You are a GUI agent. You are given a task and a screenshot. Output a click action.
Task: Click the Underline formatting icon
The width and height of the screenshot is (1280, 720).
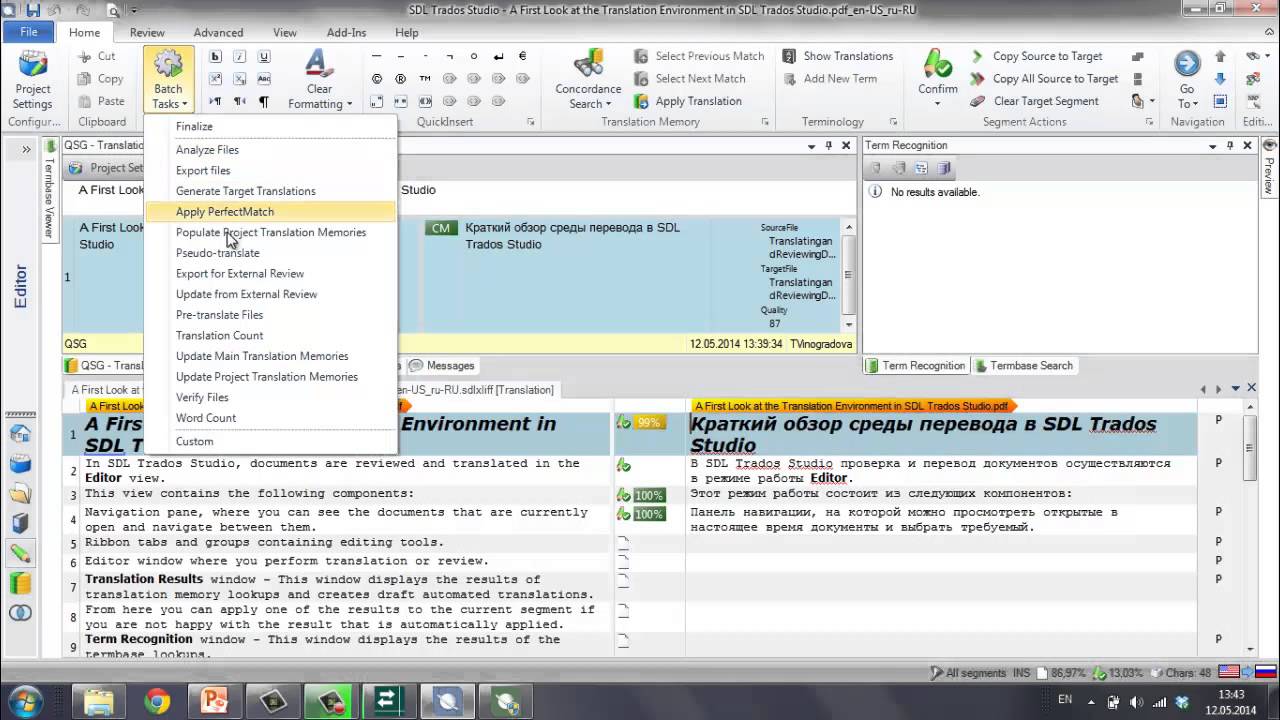[264, 57]
